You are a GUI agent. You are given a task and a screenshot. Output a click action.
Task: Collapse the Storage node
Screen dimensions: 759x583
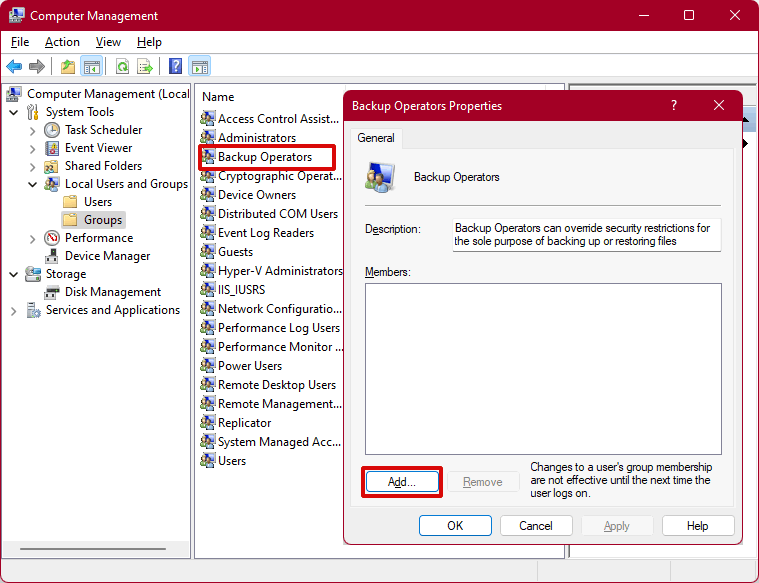click(x=14, y=275)
